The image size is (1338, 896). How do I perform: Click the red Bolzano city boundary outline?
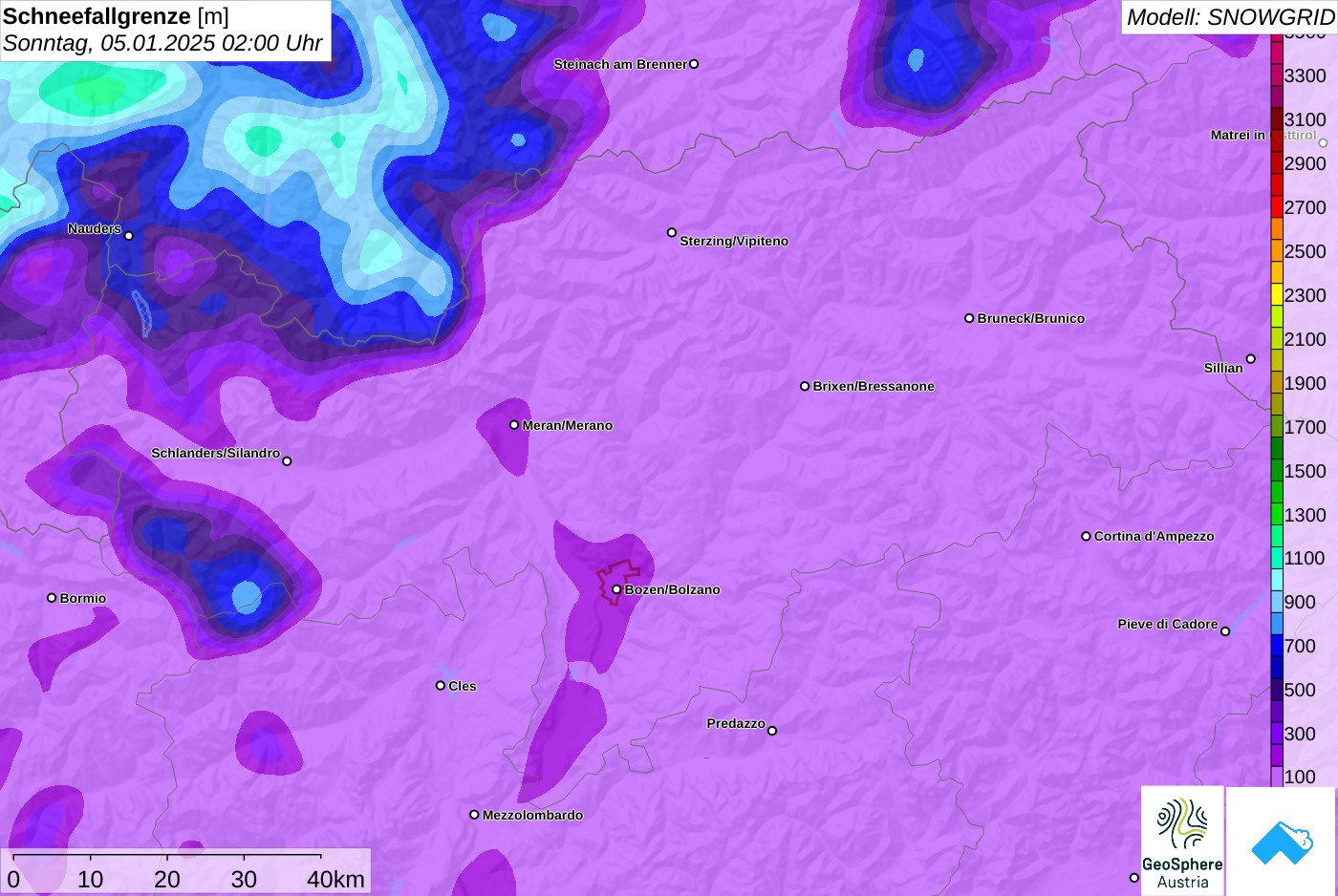619,582
